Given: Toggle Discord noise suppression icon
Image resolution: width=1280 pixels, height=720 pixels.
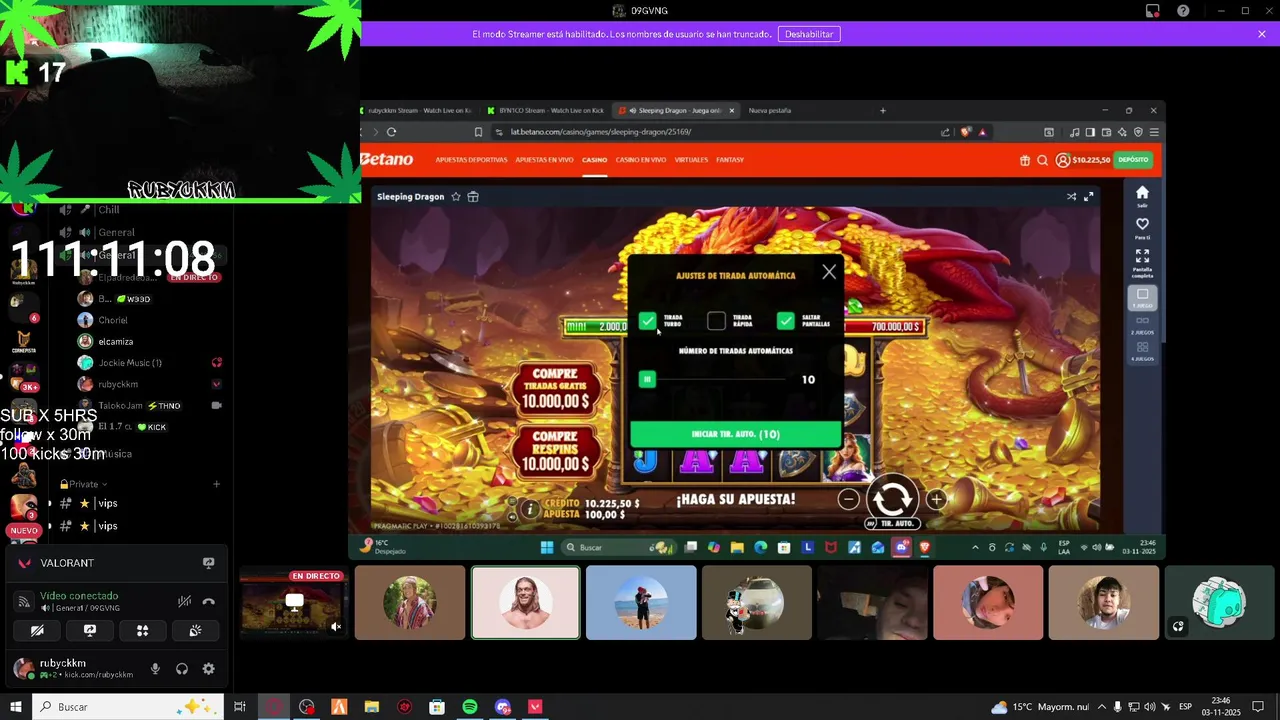Looking at the screenshot, I should point(184,602).
